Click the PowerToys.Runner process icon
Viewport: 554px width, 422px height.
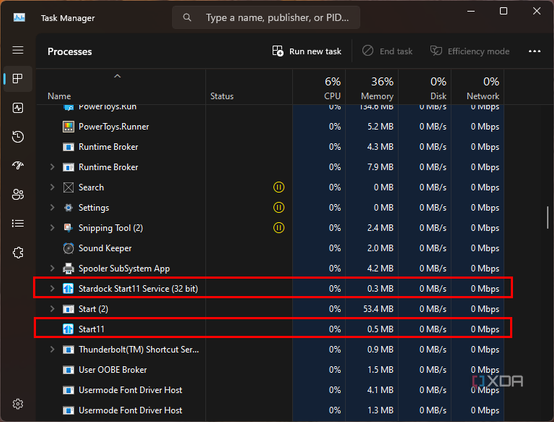(68, 127)
